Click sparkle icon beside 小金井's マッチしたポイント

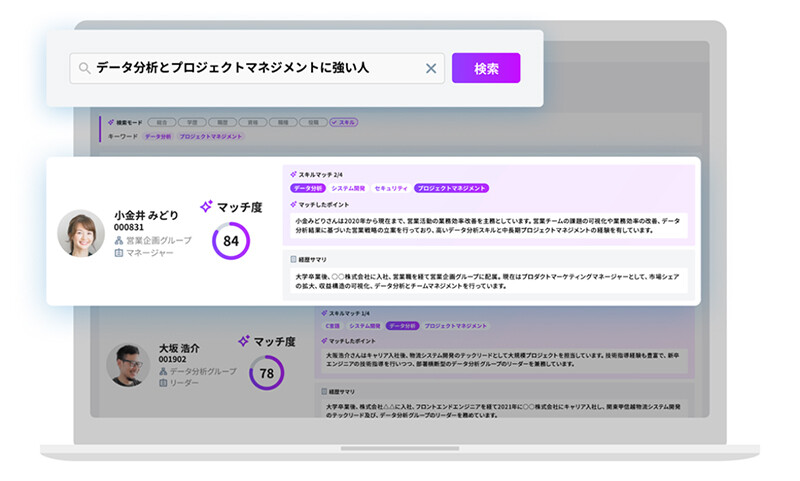coord(293,205)
